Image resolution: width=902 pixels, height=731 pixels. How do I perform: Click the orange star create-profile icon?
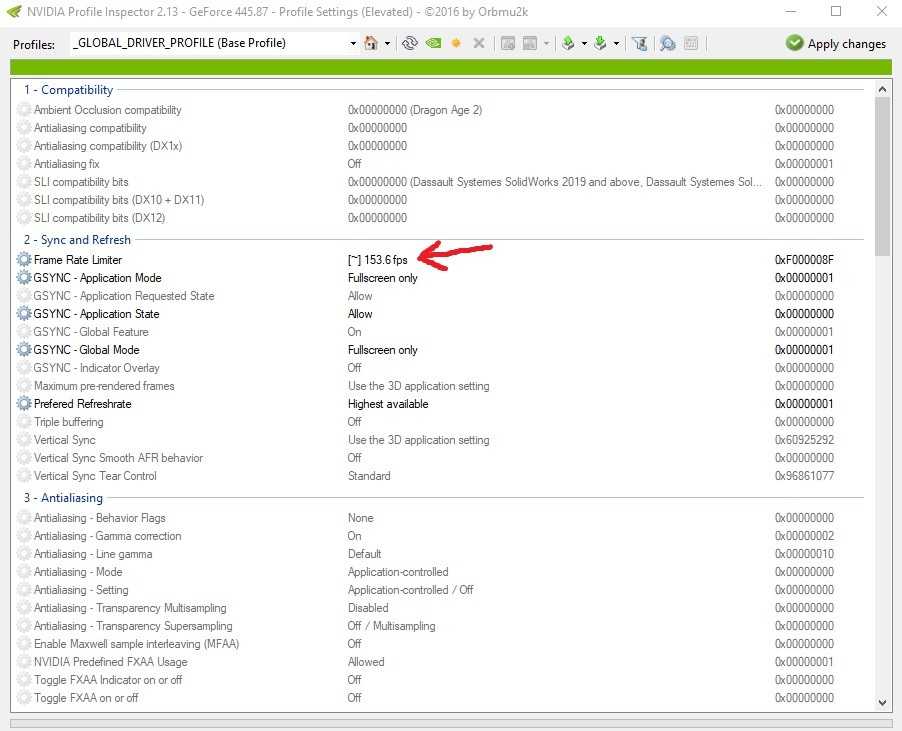[456, 43]
